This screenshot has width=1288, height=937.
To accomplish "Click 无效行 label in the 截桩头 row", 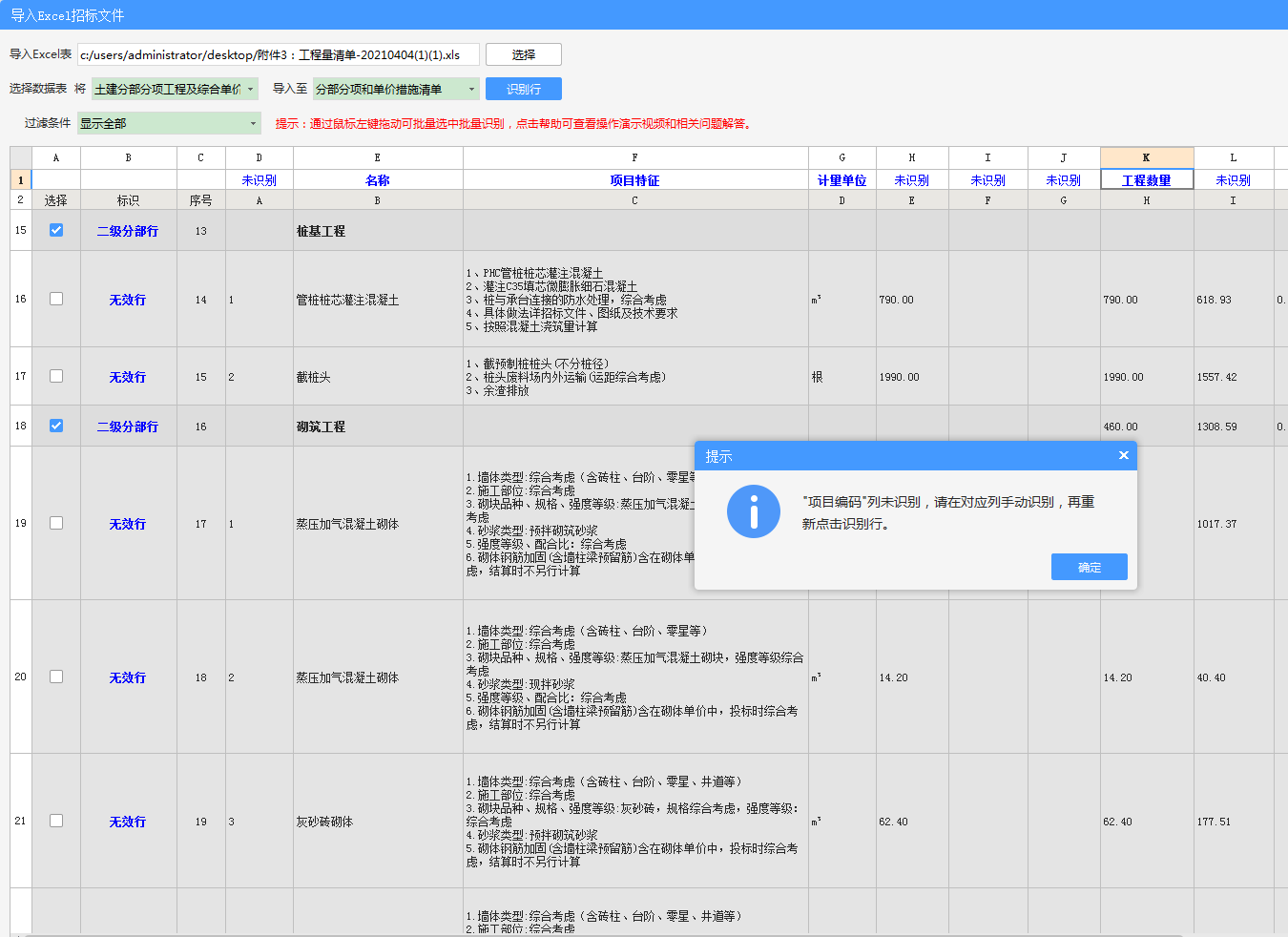I will [128, 377].
